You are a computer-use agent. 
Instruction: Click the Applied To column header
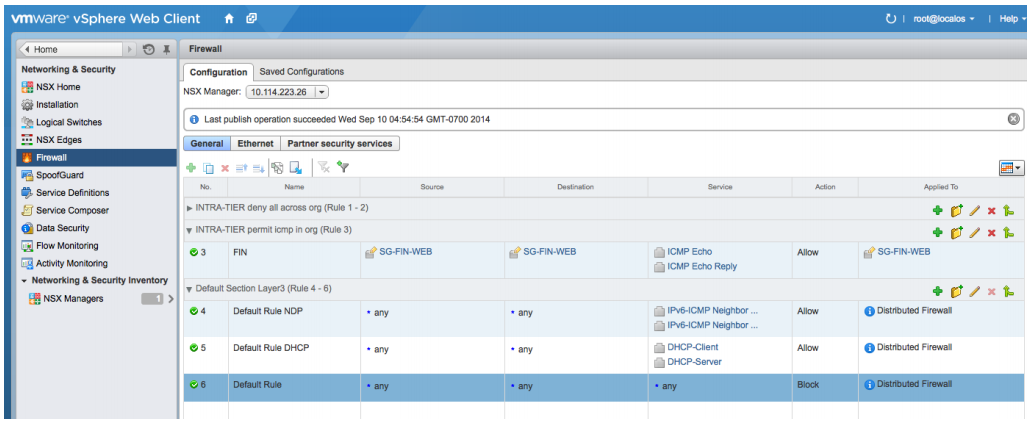click(x=941, y=187)
